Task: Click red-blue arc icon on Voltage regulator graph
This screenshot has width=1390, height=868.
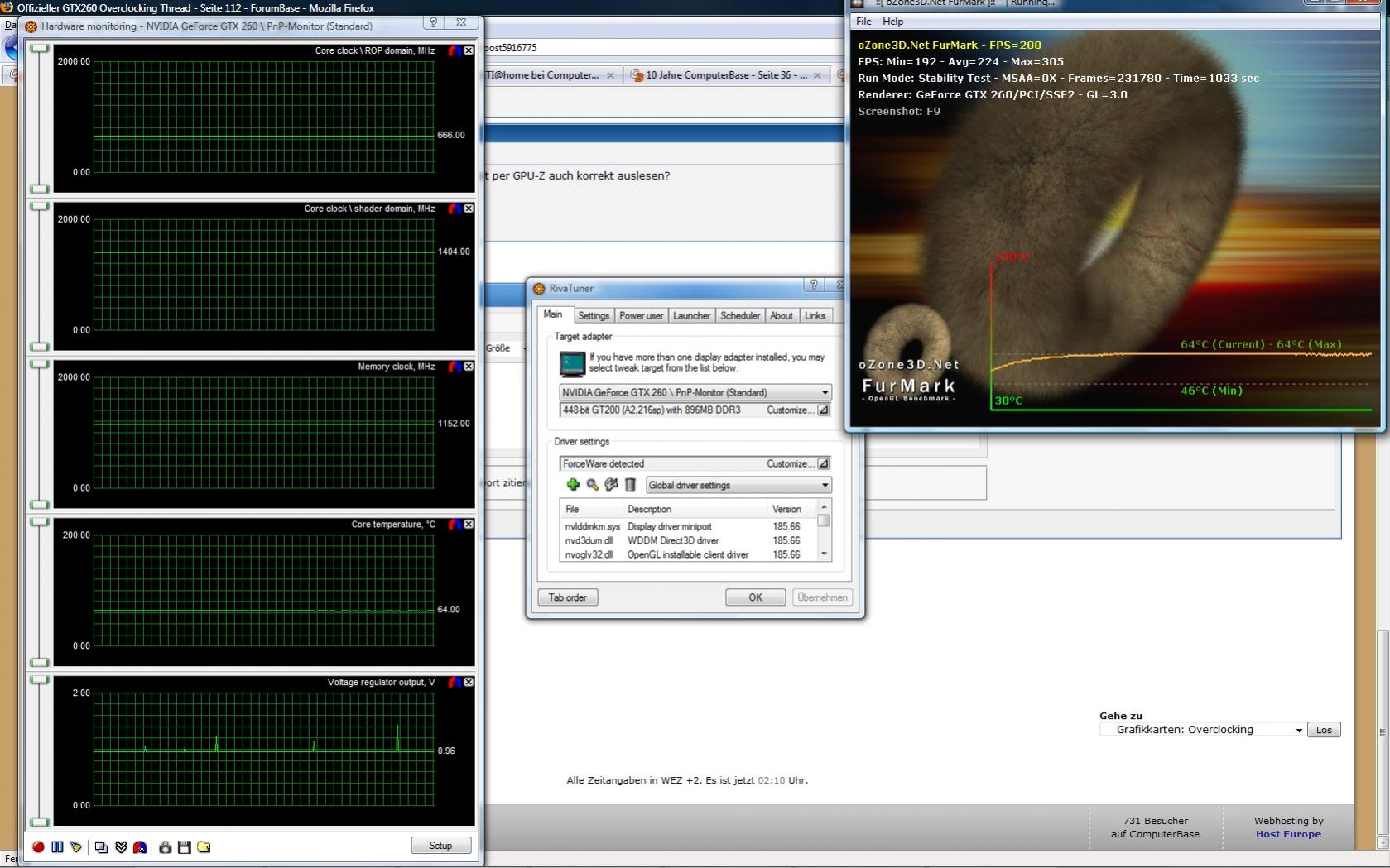Action: (x=454, y=683)
